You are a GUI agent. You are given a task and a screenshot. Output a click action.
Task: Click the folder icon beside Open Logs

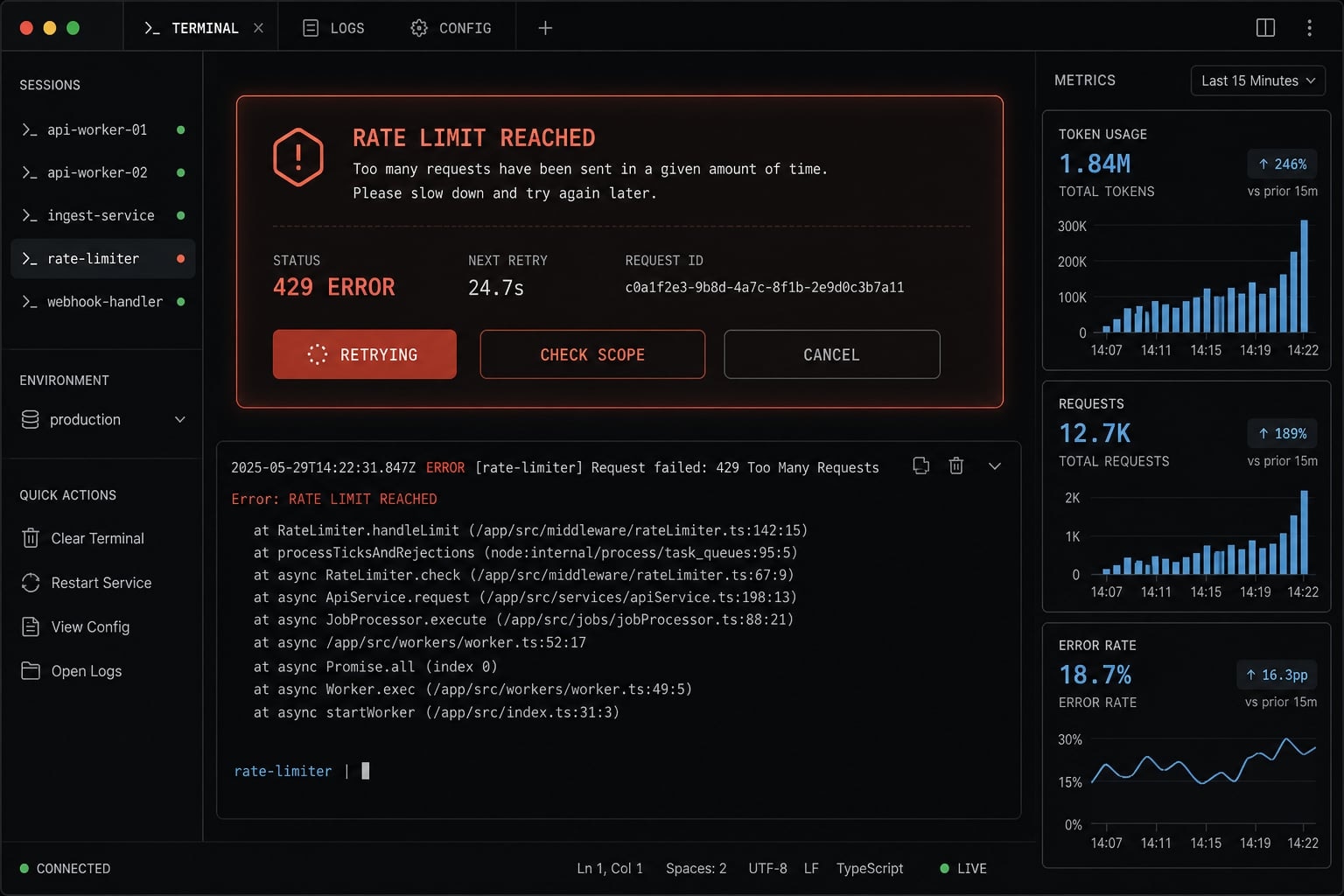[x=31, y=671]
